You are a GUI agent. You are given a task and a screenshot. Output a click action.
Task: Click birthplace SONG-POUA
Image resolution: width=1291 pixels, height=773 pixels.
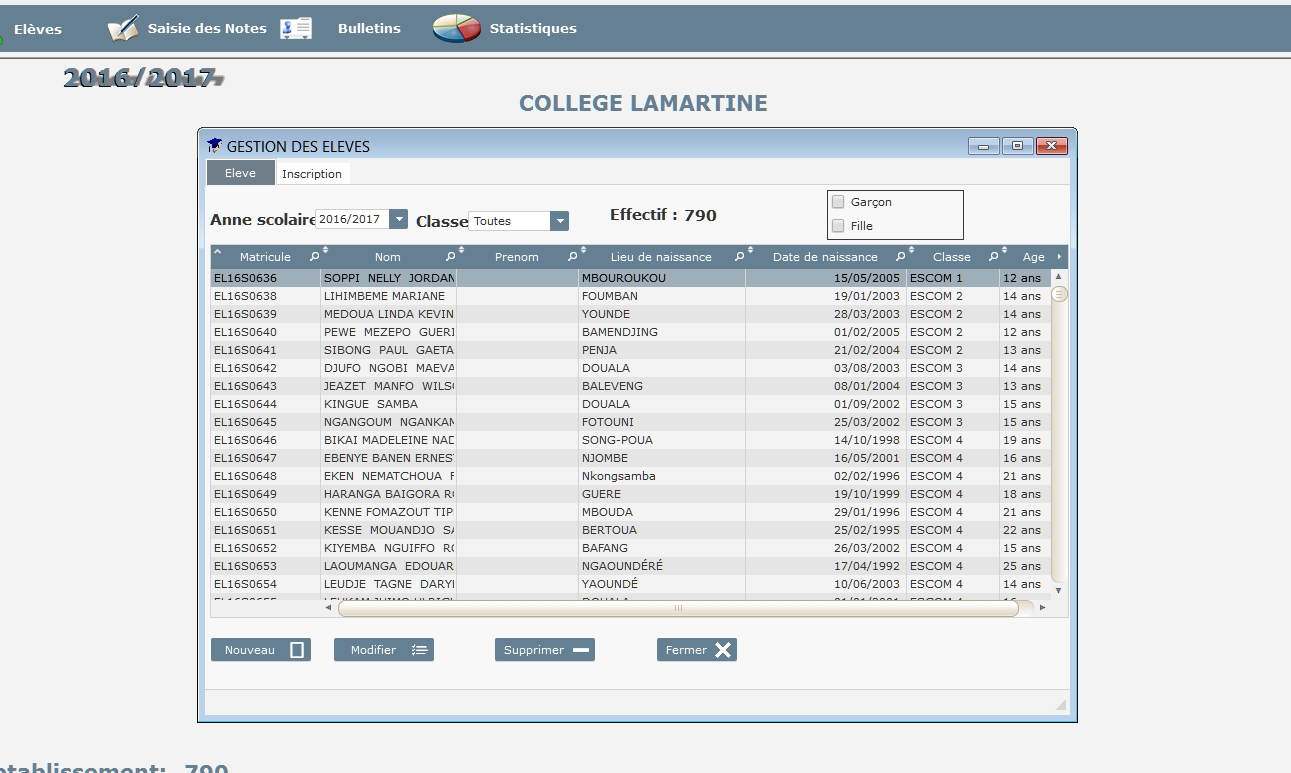pos(617,440)
